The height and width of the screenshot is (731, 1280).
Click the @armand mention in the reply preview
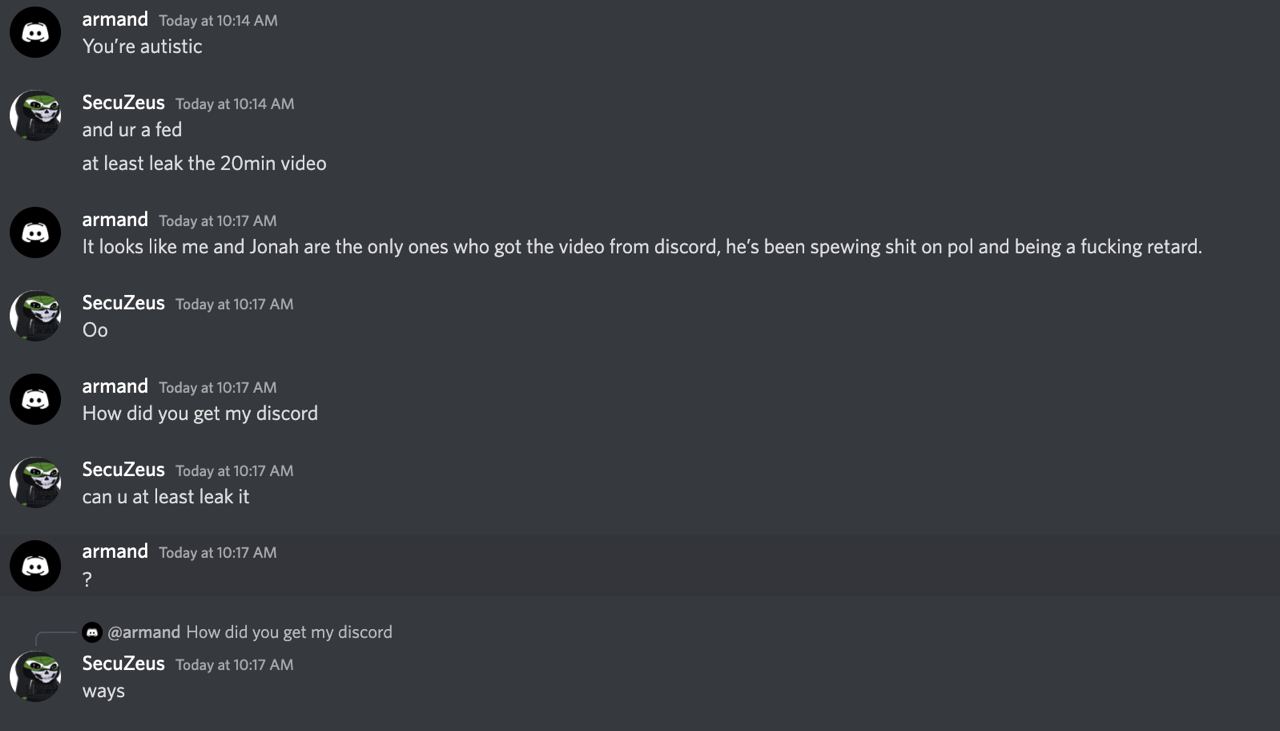(144, 632)
